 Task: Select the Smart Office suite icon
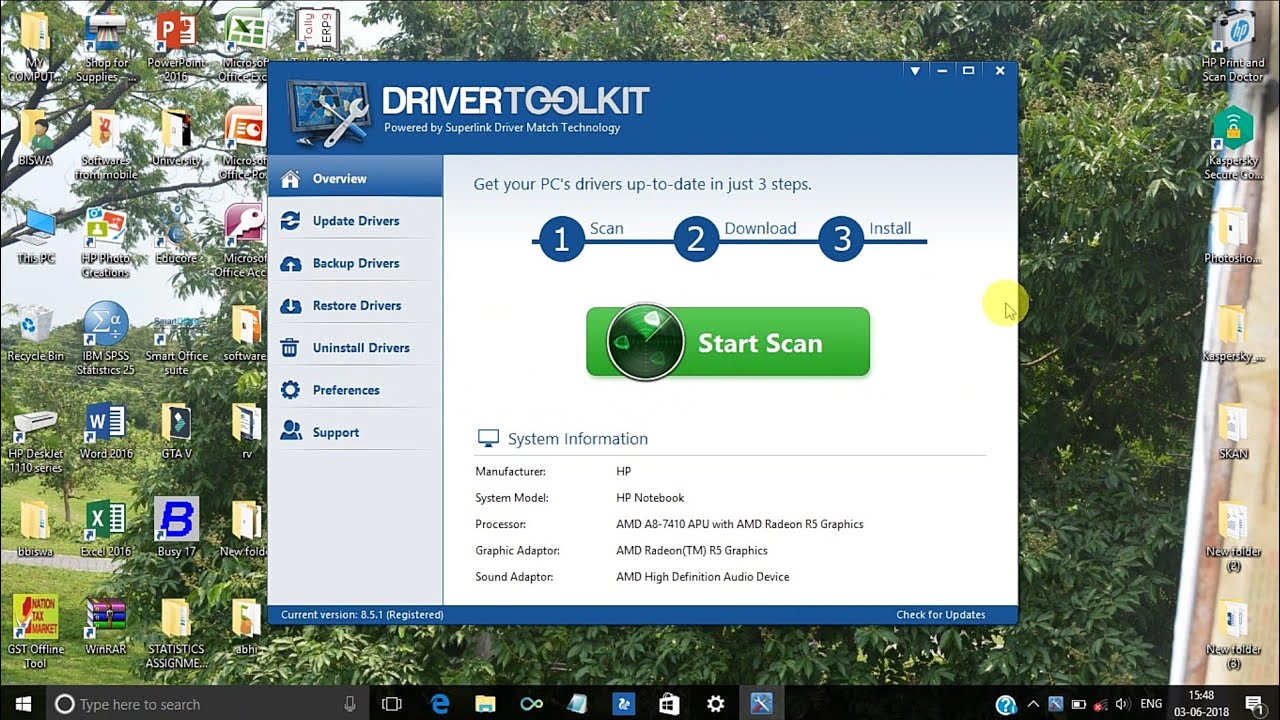(x=176, y=342)
